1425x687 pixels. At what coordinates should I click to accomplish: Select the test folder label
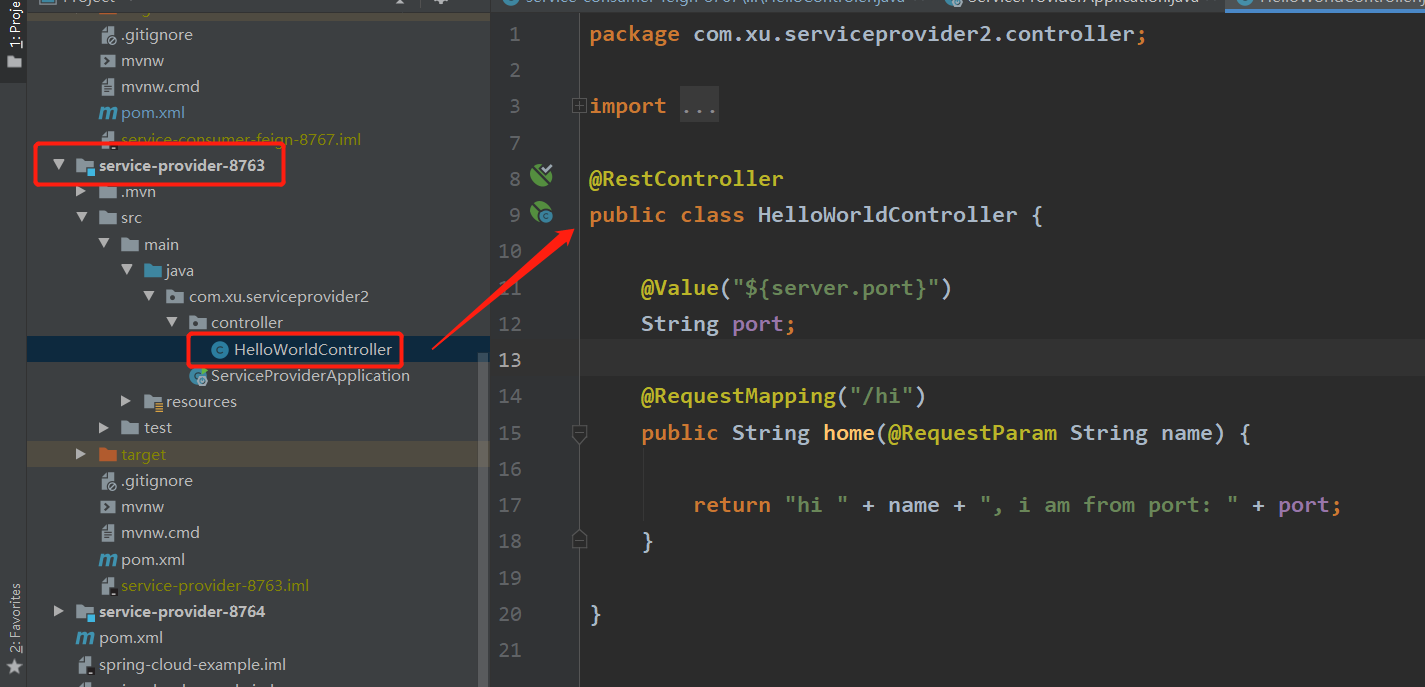click(158, 428)
